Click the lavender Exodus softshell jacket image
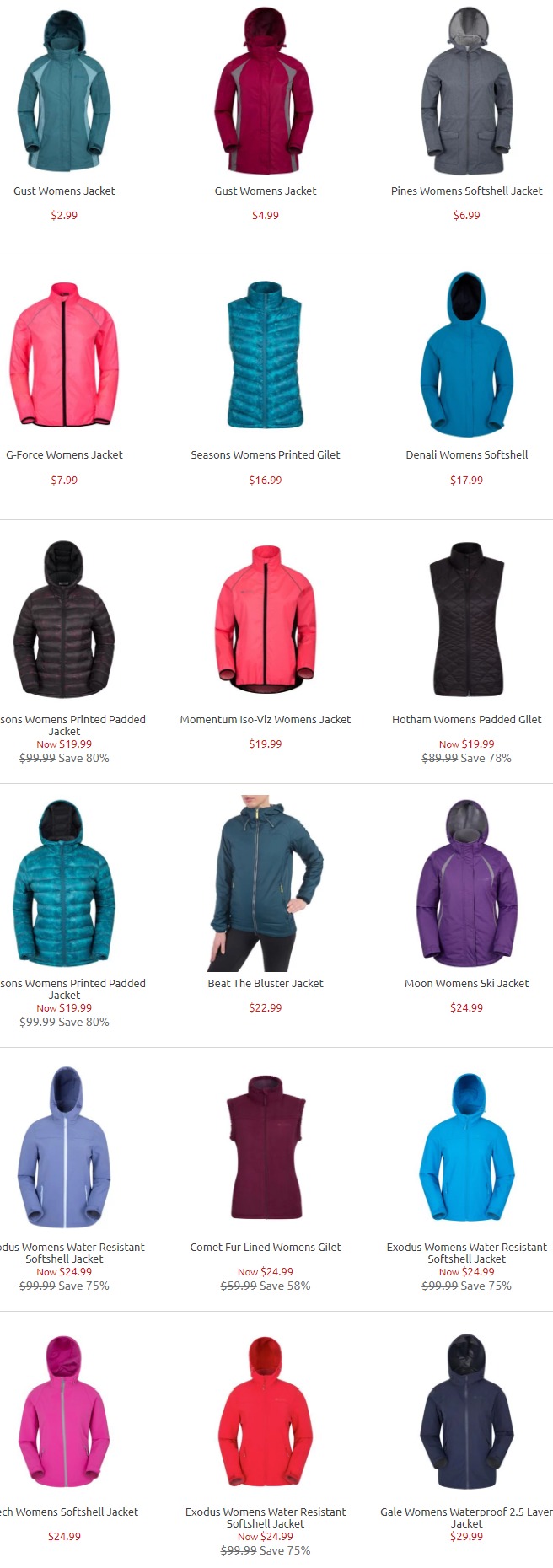553x1568 pixels. pyautogui.click(x=64, y=1147)
